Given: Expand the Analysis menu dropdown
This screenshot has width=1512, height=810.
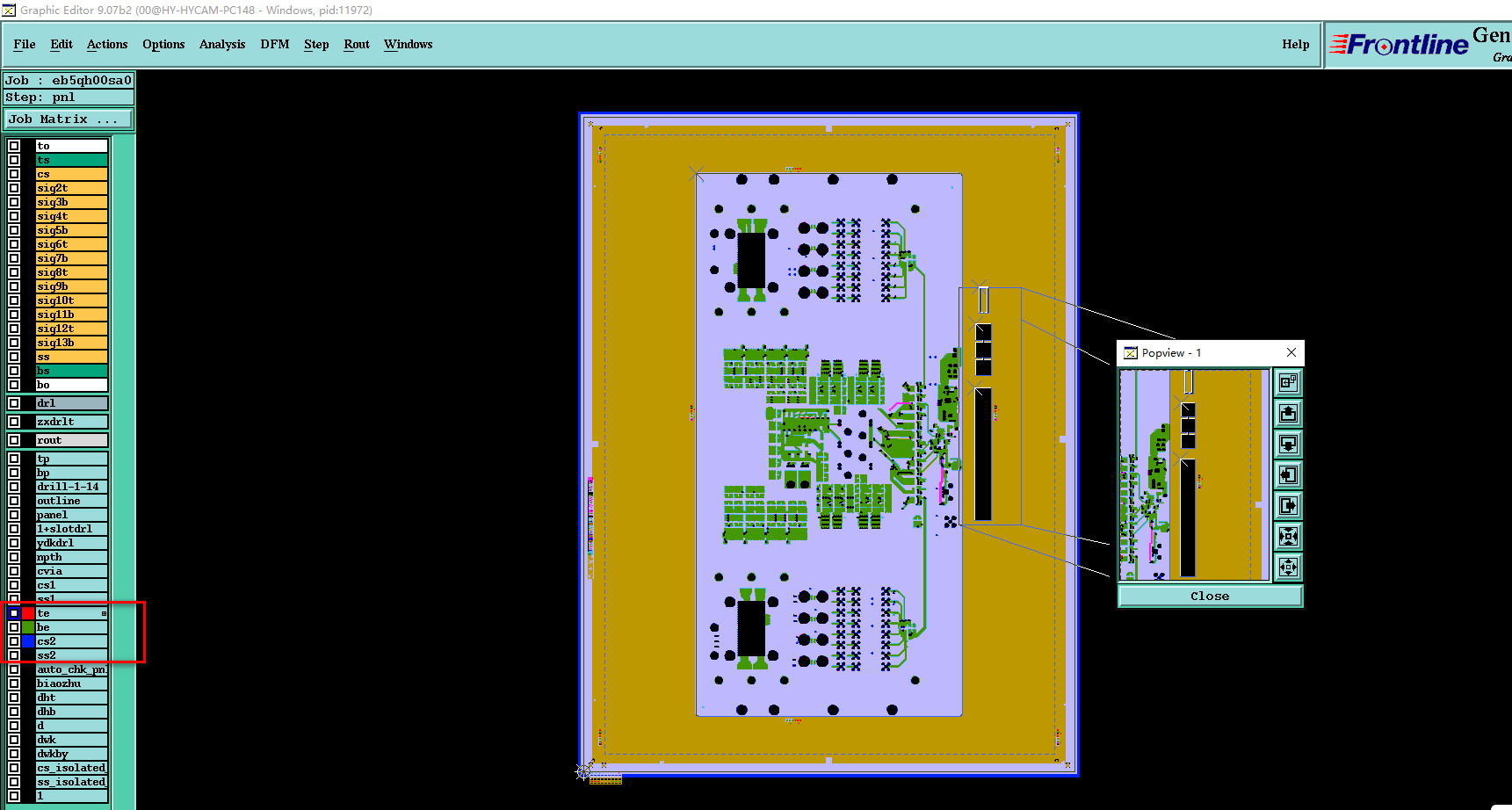Looking at the screenshot, I should pos(222,44).
